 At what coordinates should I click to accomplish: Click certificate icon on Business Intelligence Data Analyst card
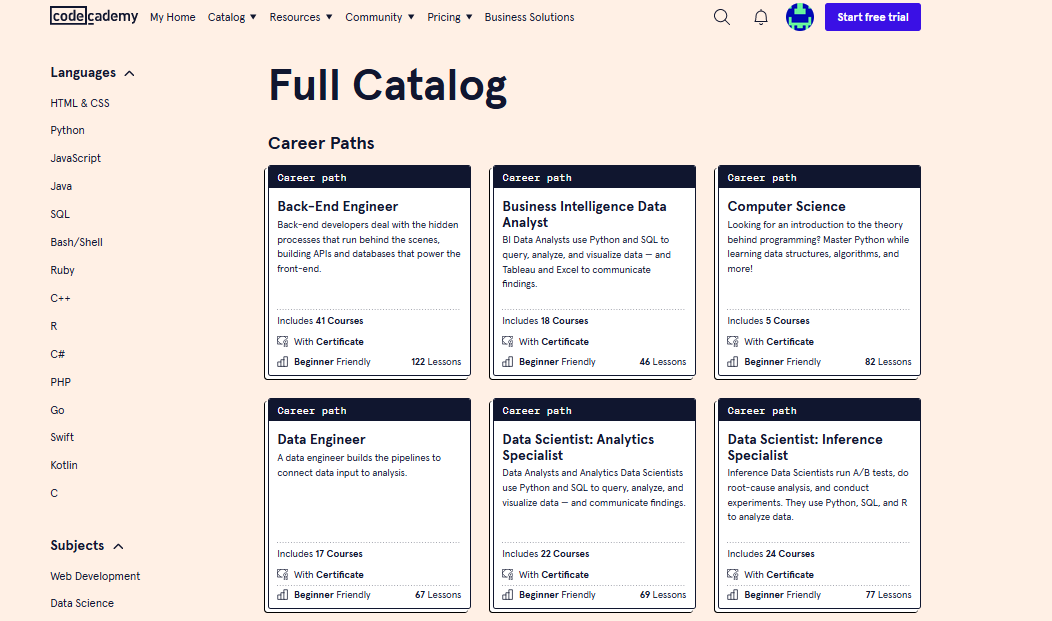(x=508, y=341)
